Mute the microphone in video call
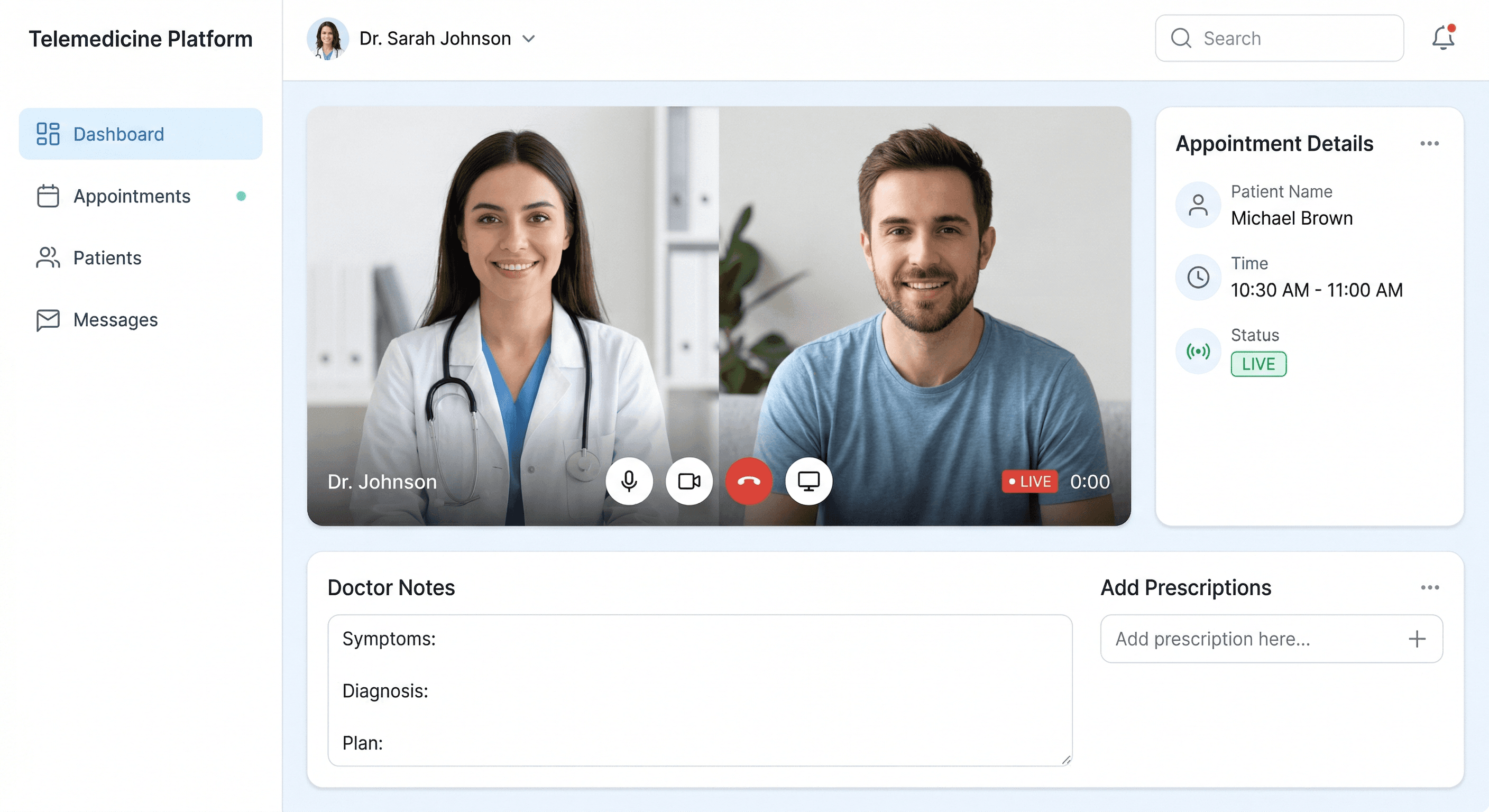1489x812 pixels. [629, 481]
